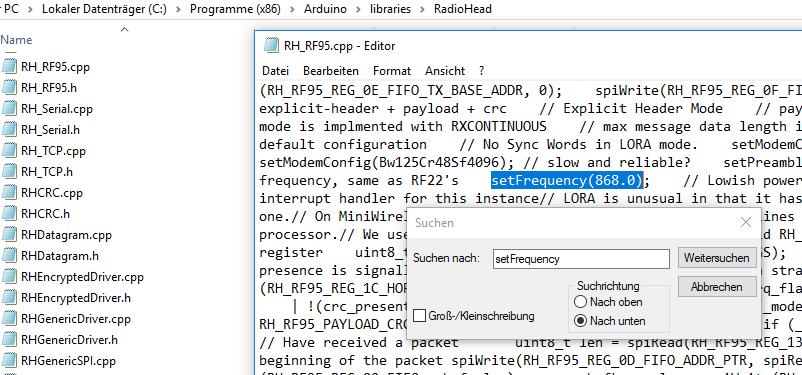Select file name RHCRC.cpp in list
Image resolution: width=802 pixels, height=375 pixels.
52,193
